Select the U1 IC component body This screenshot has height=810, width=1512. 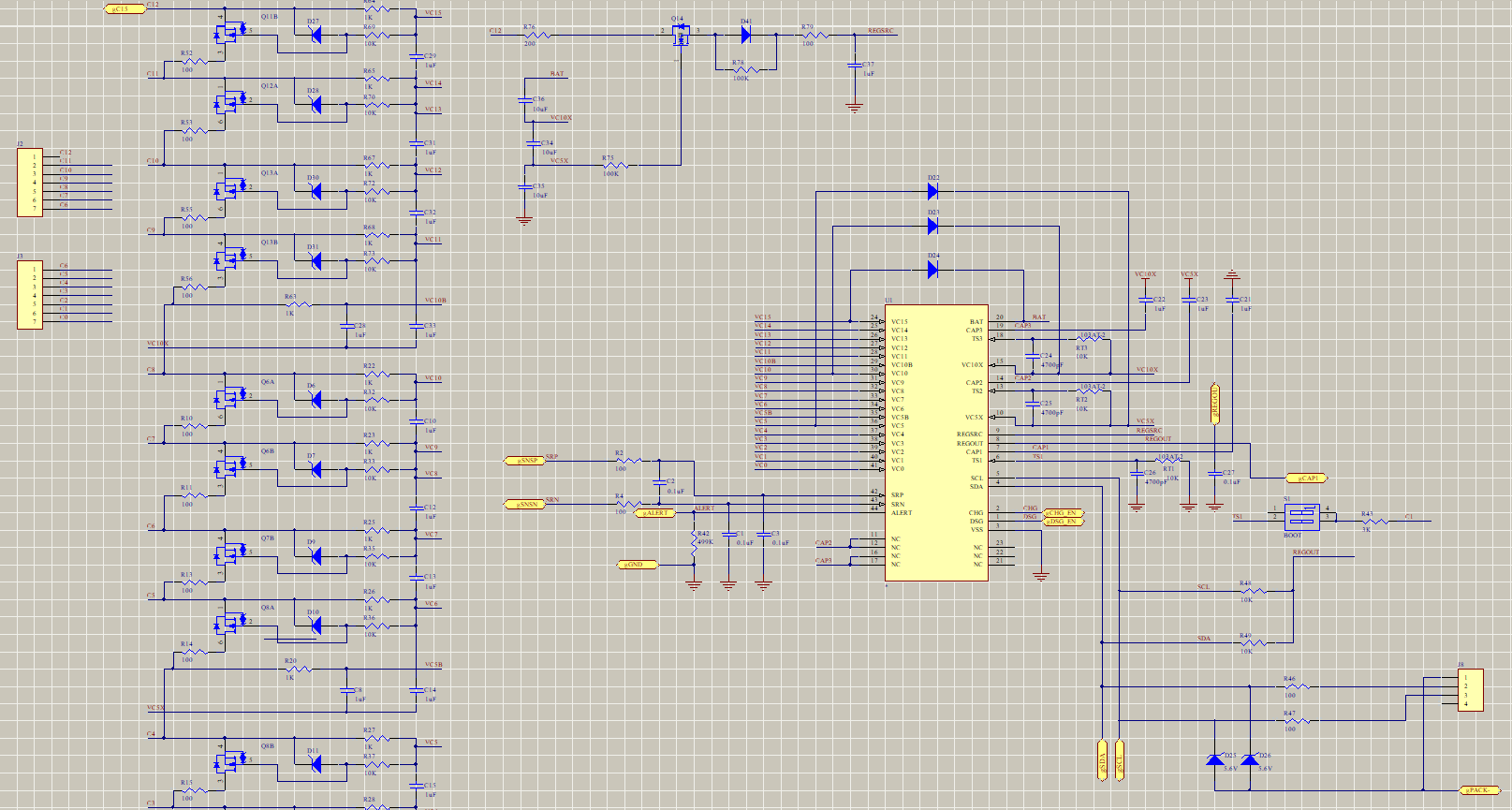(936, 443)
